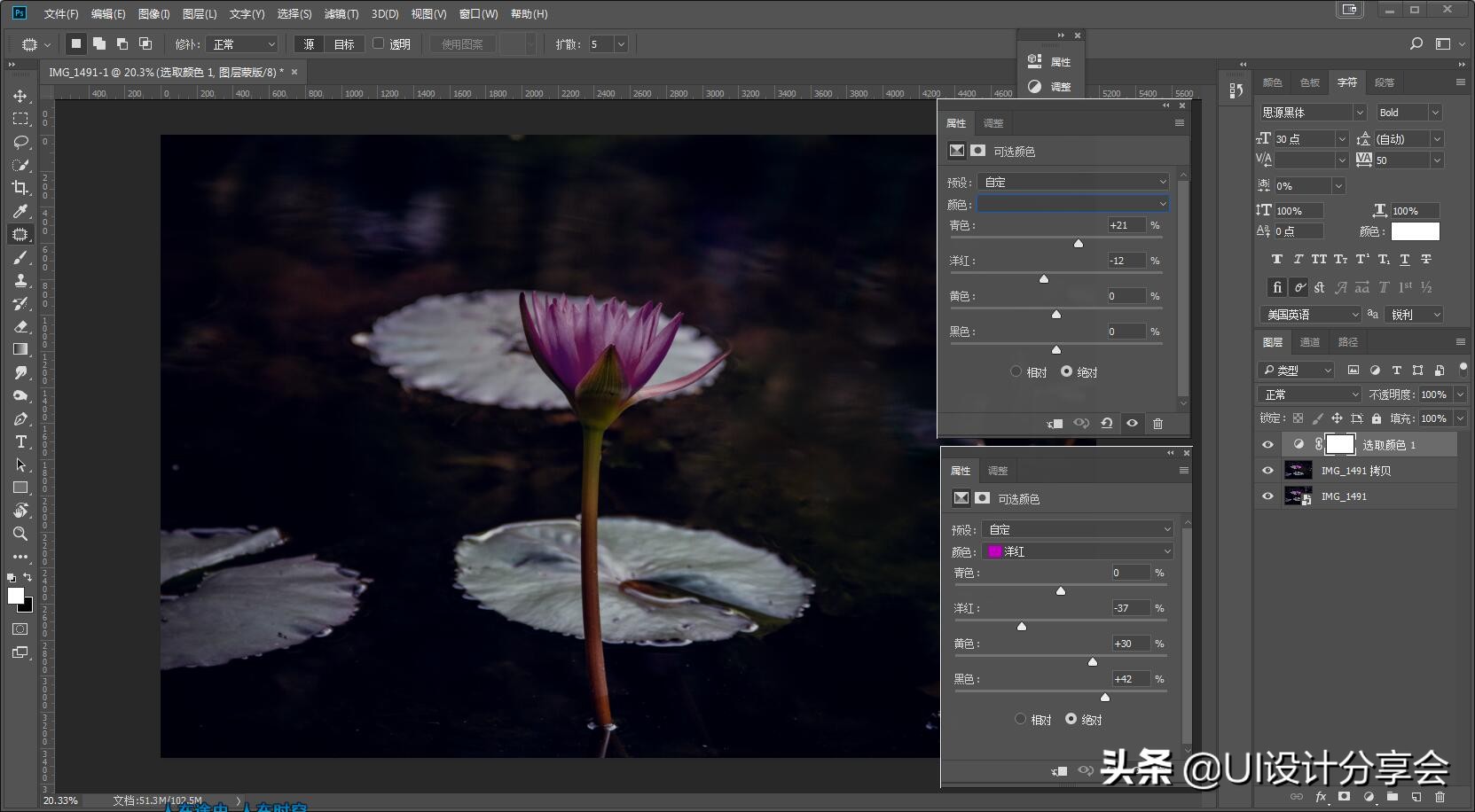Viewport: 1475px width, 812px height.
Task: Open the 滤镜(T) menu
Action: [x=341, y=14]
